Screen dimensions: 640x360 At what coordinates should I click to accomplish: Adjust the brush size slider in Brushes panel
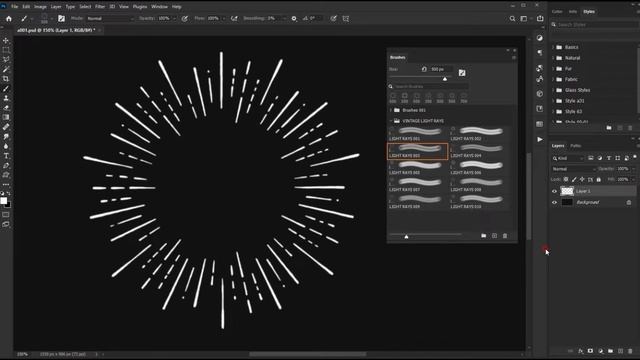click(445, 78)
